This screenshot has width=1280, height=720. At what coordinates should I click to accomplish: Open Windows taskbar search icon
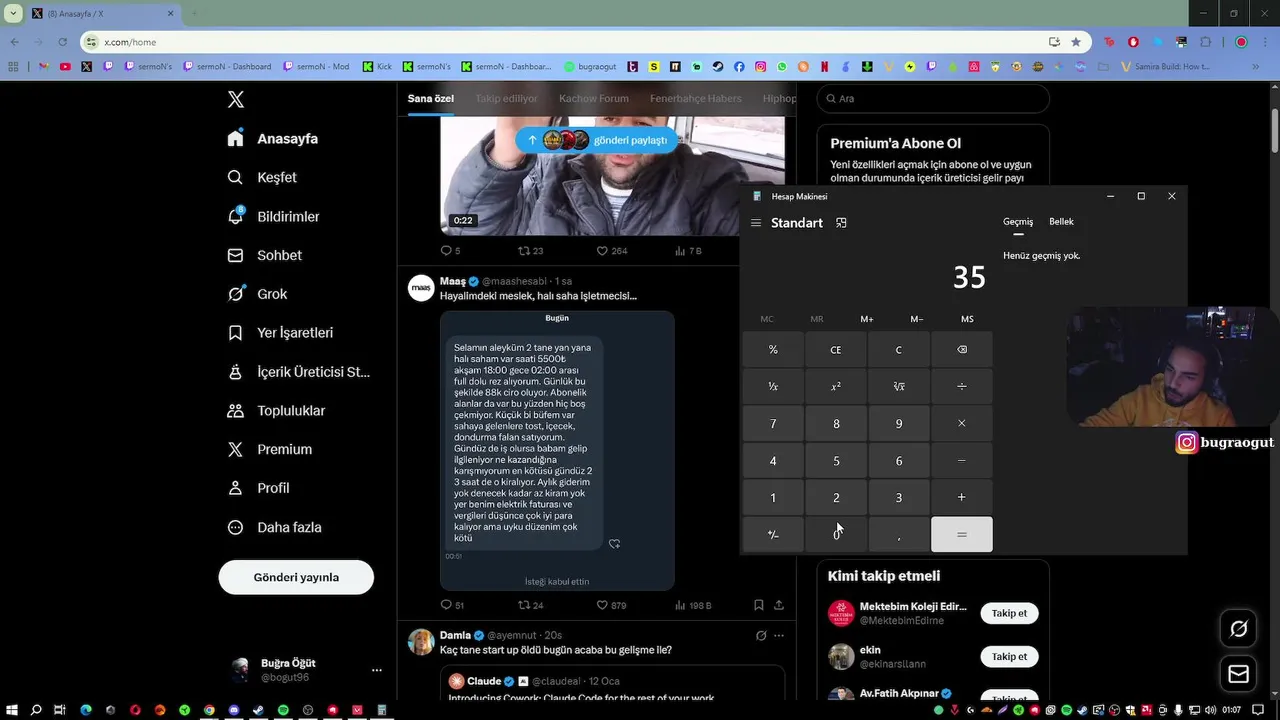[x=36, y=710]
